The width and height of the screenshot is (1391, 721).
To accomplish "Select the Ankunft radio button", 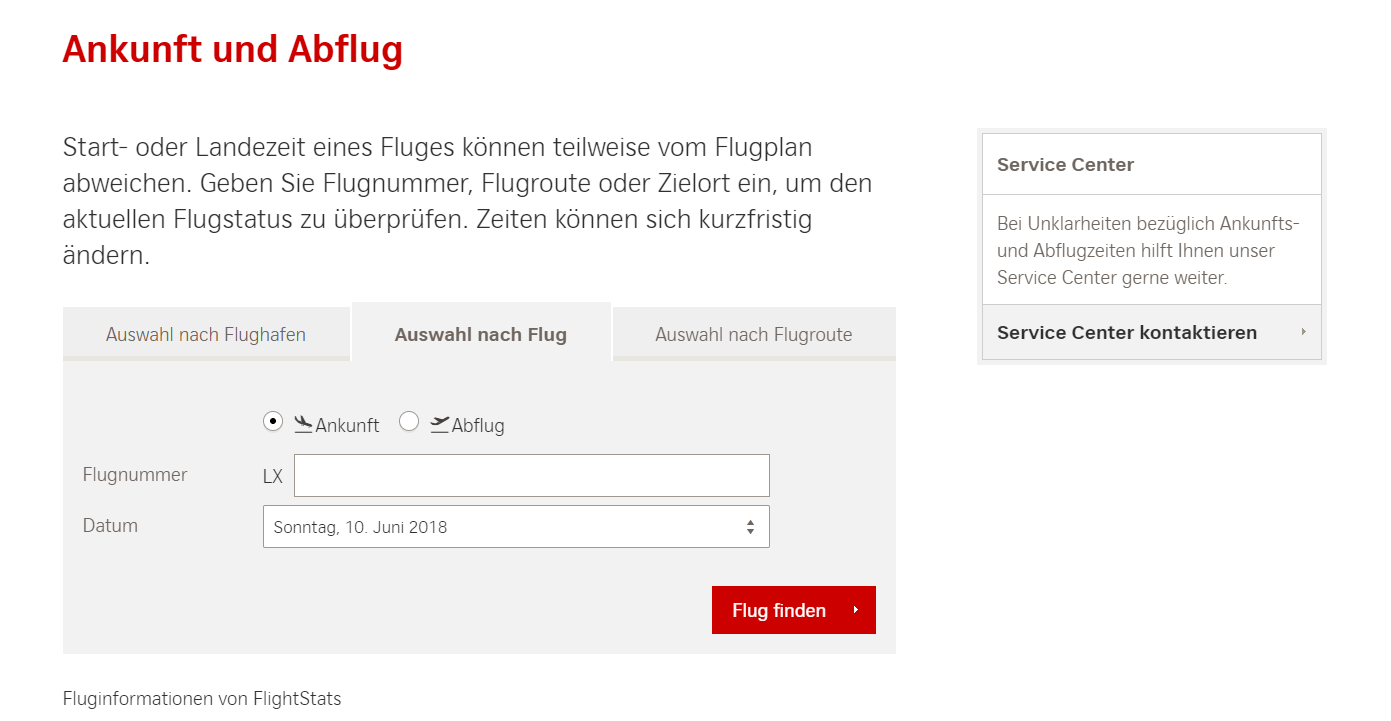I will pyautogui.click(x=272, y=422).
